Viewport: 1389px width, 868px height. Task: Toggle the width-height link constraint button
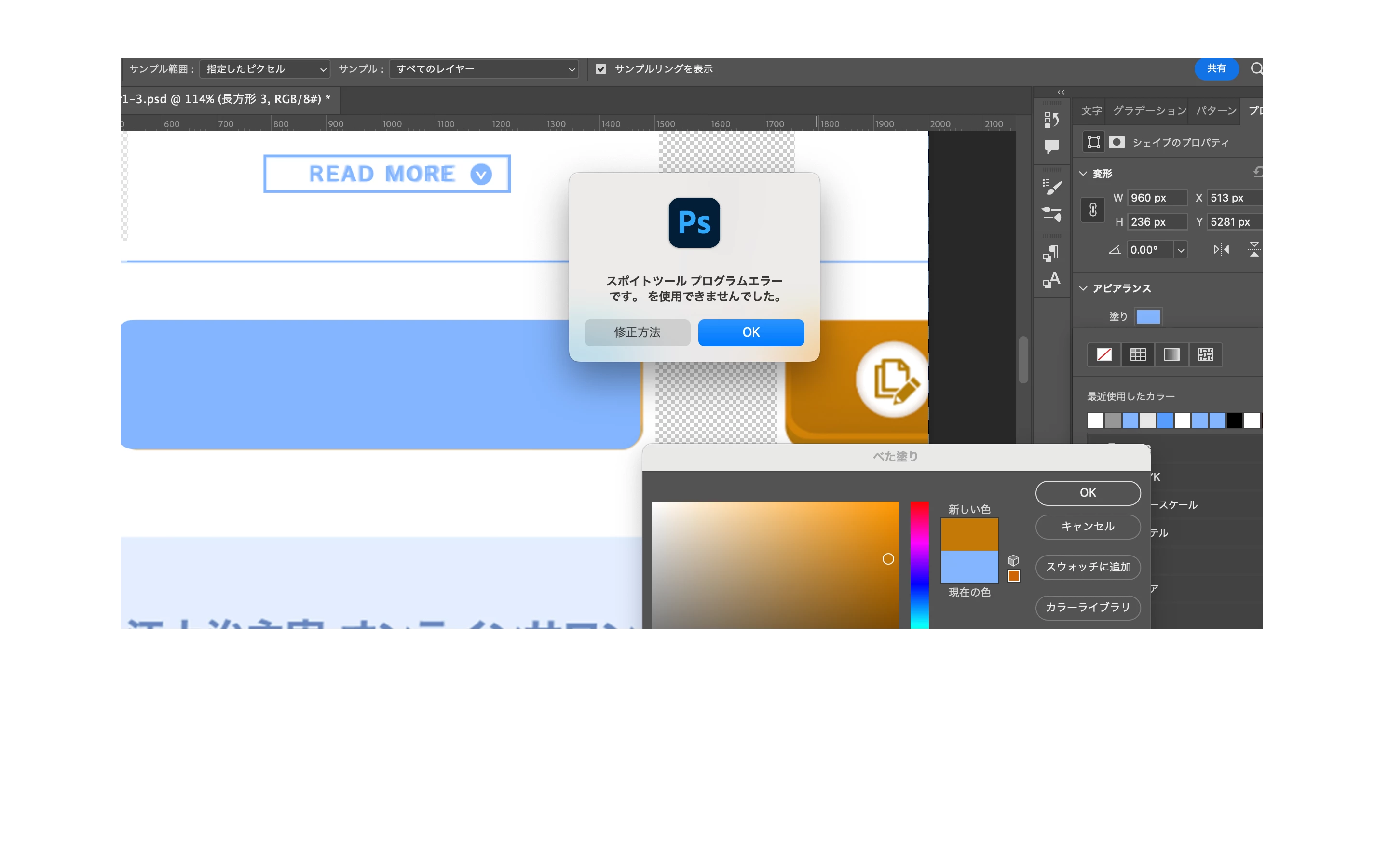(x=1093, y=210)
